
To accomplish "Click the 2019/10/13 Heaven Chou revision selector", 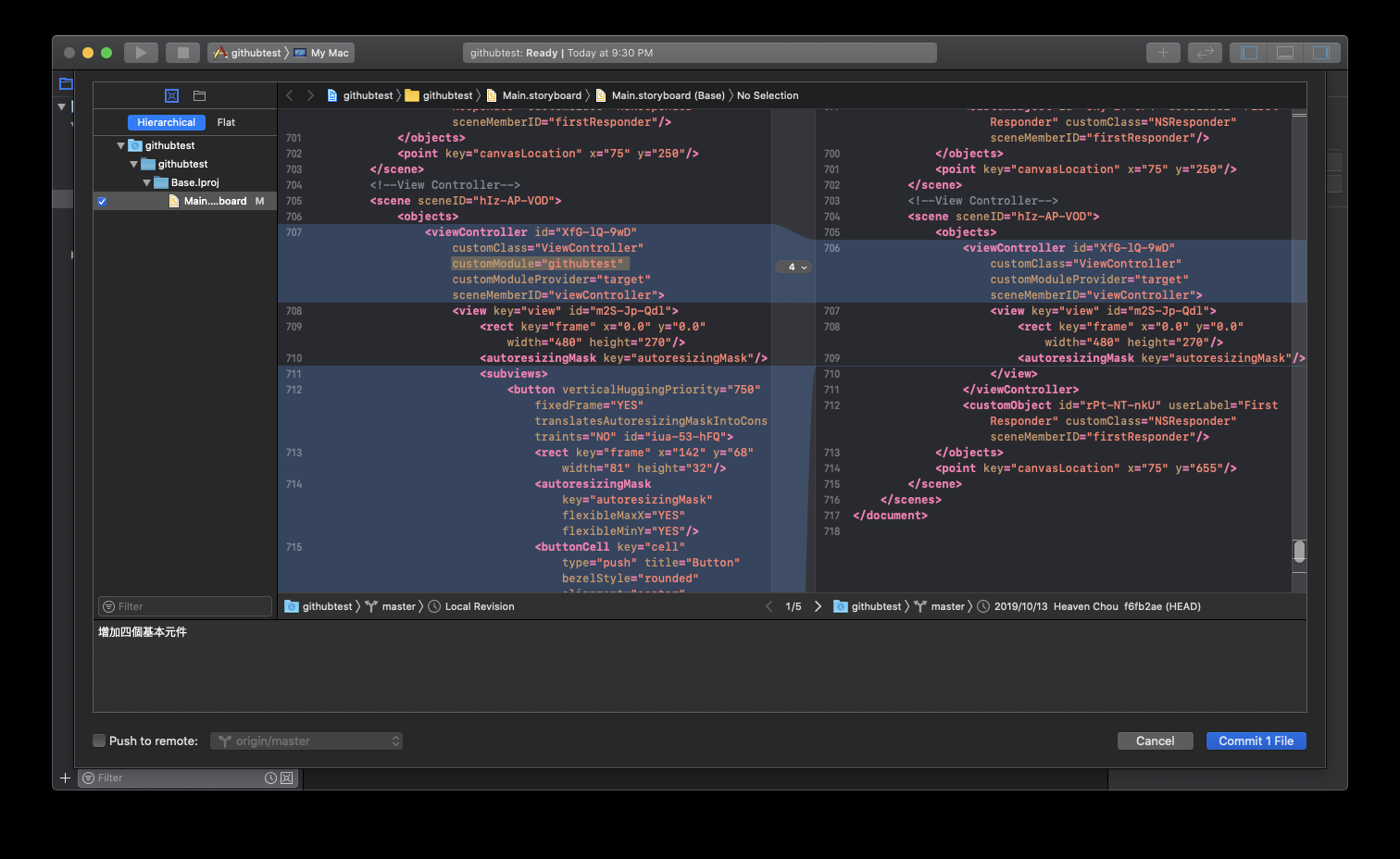I will [1089, 606].
